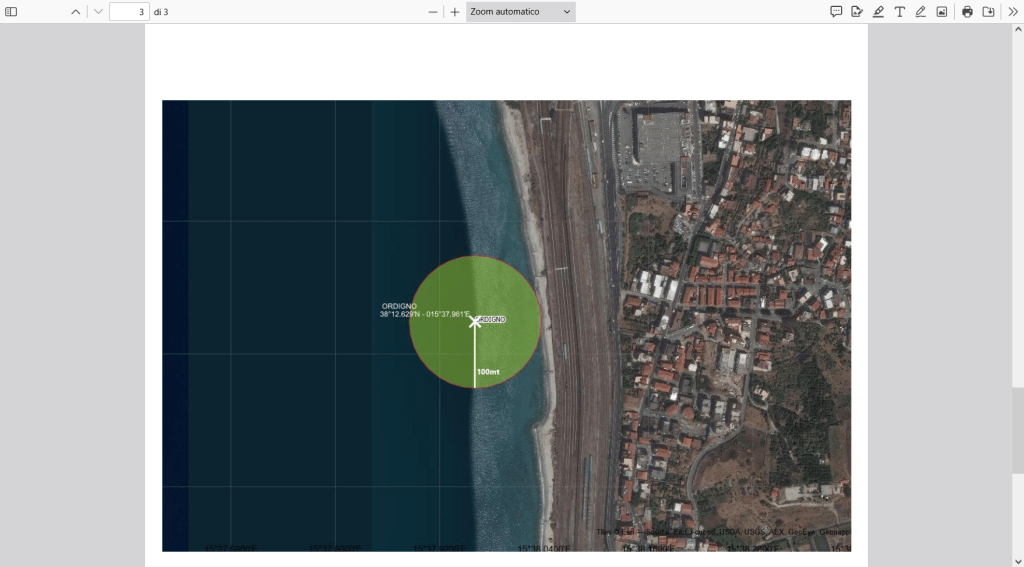Zoom out with minus button
The height and width of the screenshot is (567, 1024).
coord(433,12)
